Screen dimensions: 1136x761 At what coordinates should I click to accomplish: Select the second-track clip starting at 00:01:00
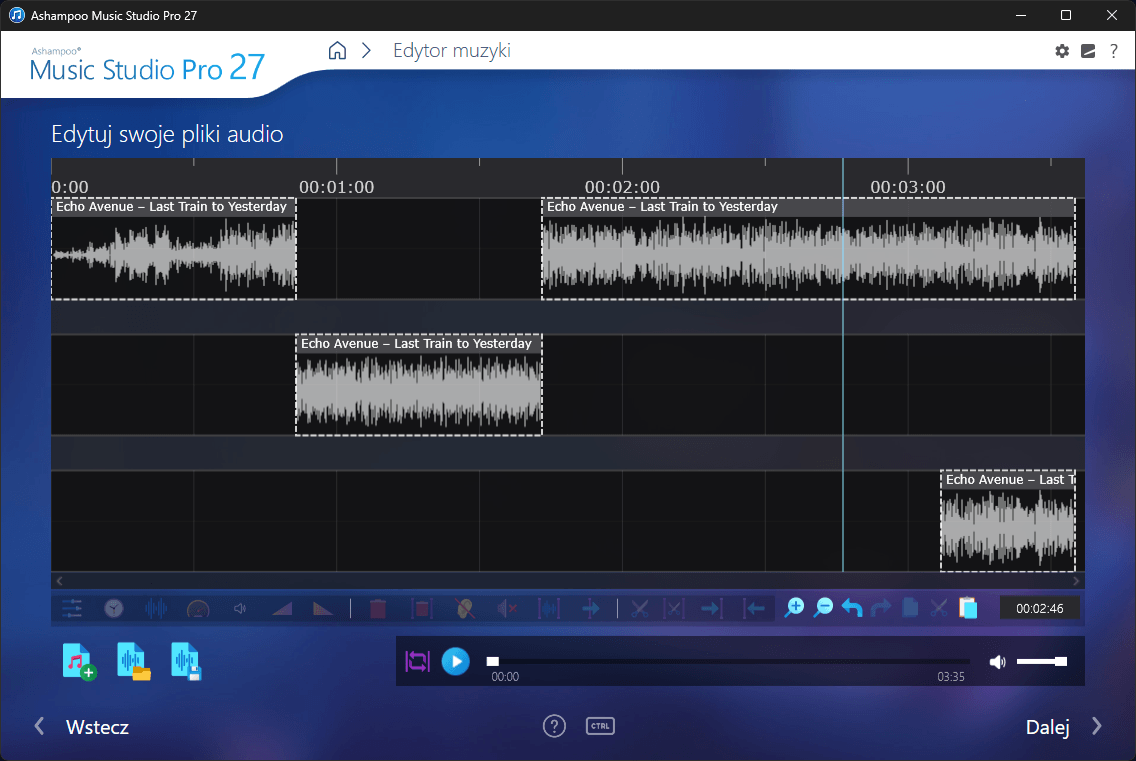coord(419,385)
